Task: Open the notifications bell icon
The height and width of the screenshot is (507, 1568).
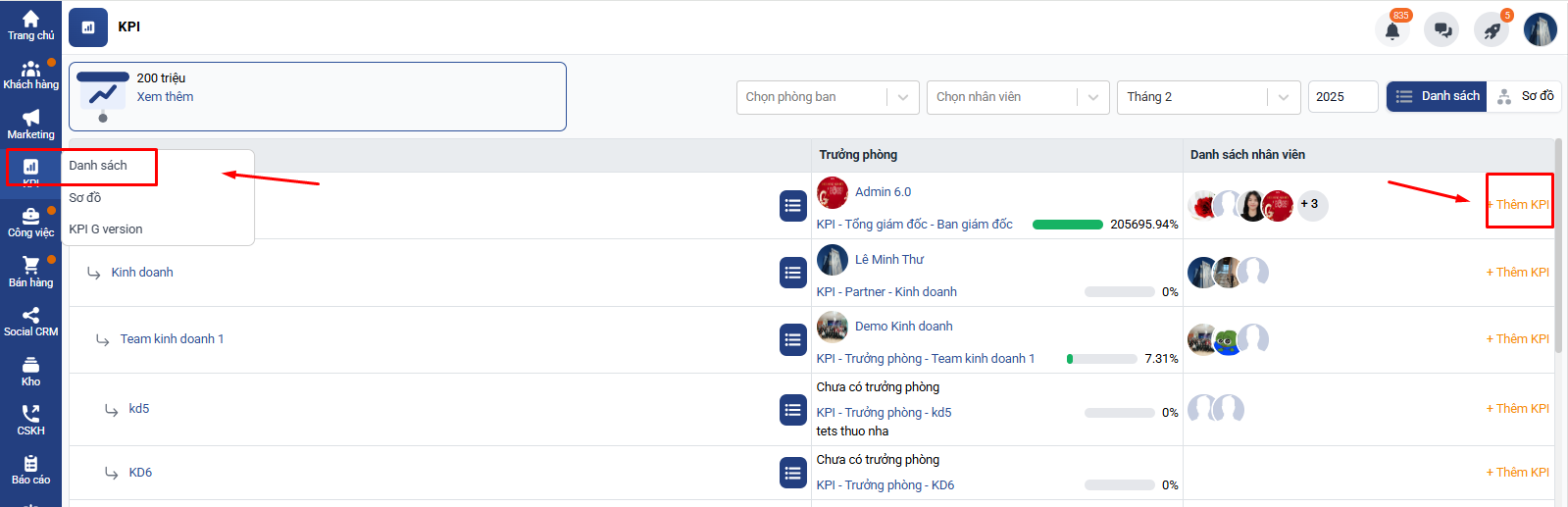Action: (x=1391, y=30)
